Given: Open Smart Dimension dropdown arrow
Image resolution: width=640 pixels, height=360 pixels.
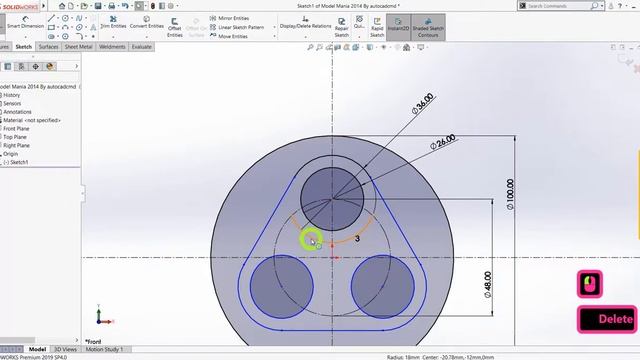Looking at the screenshot, I should [x=25, y=37].
